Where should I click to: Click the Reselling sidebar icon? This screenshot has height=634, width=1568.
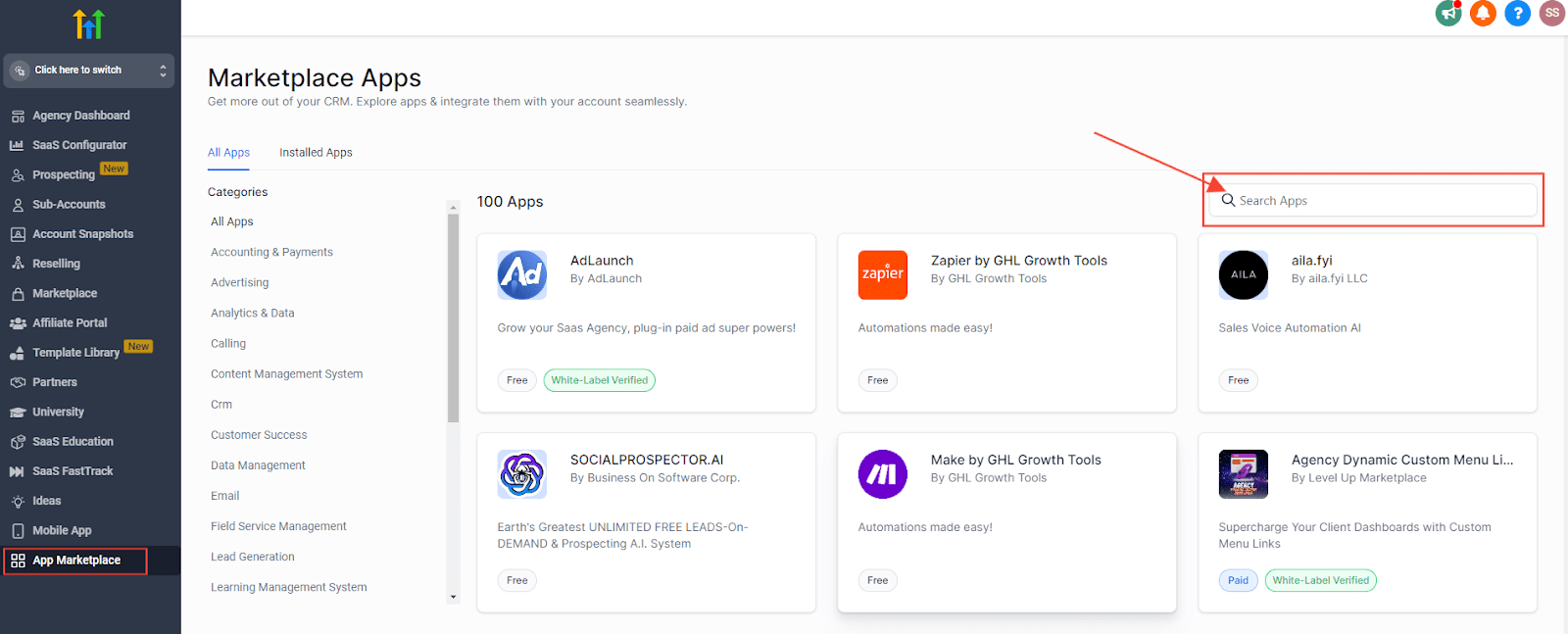tap(18, 264)
